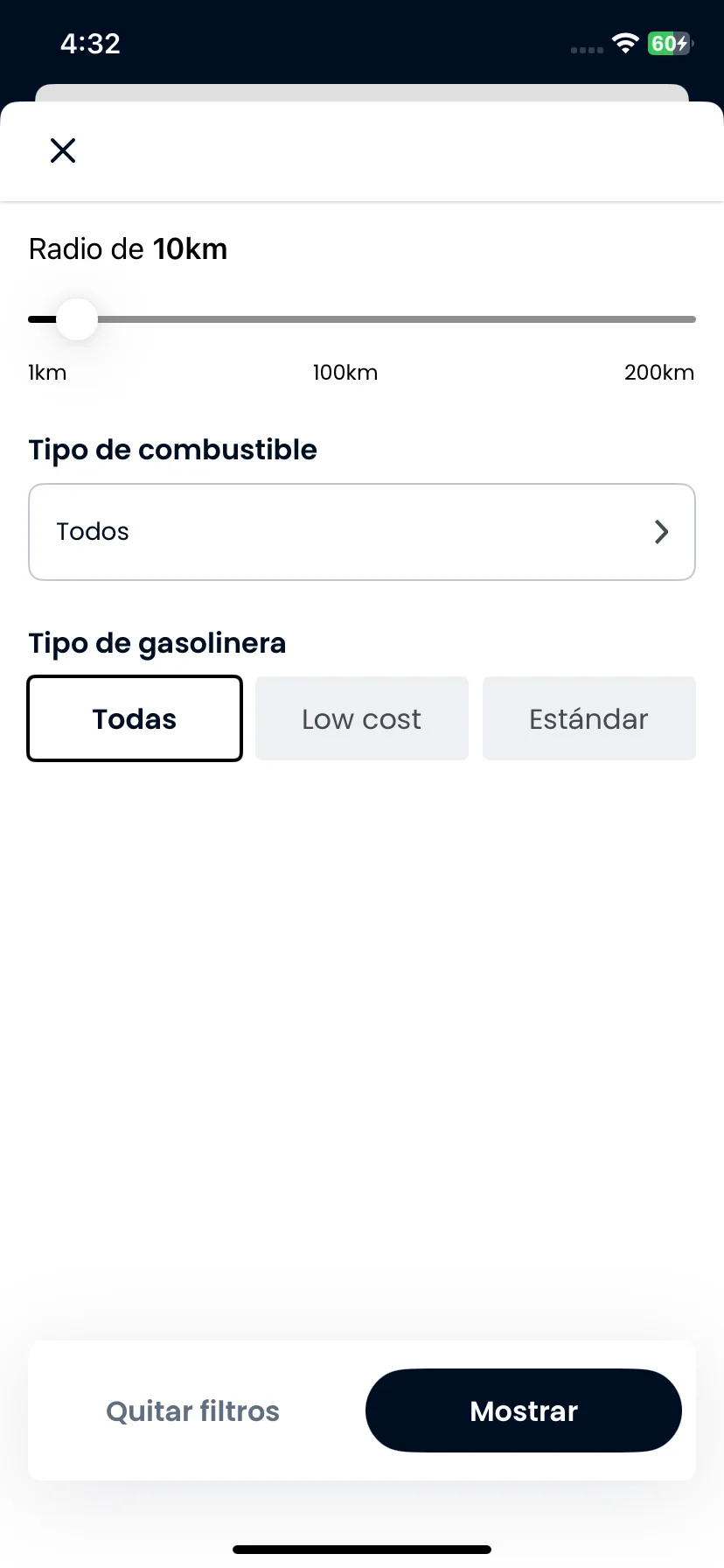The image size is (724, 1568).
Task: Tap the clock showing 4:32
Action: (90, 44)
